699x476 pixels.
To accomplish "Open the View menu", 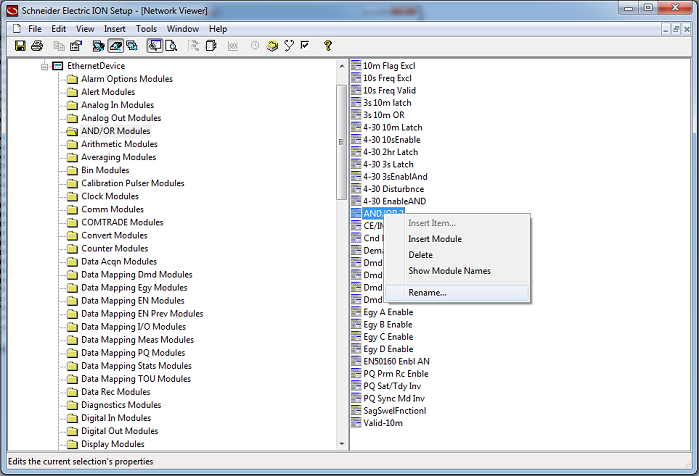I will click(85, 29).
